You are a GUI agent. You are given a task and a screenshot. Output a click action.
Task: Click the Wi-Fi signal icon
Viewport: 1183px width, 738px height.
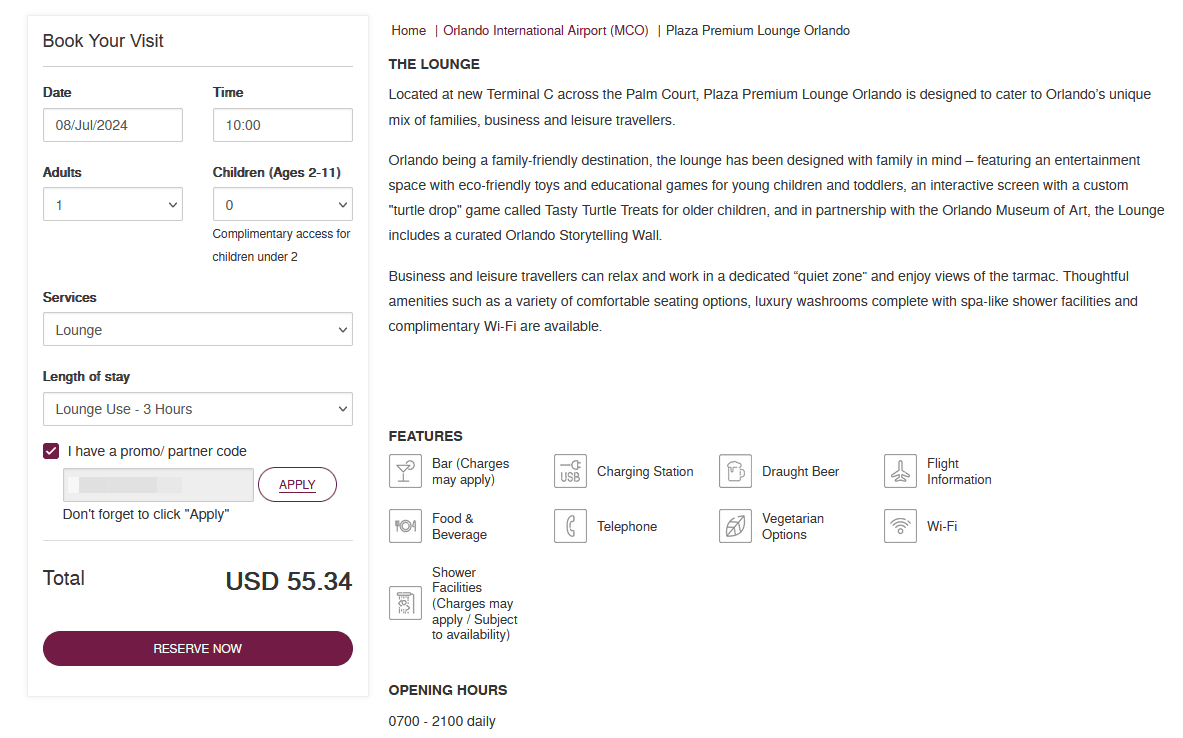point(900,526)
